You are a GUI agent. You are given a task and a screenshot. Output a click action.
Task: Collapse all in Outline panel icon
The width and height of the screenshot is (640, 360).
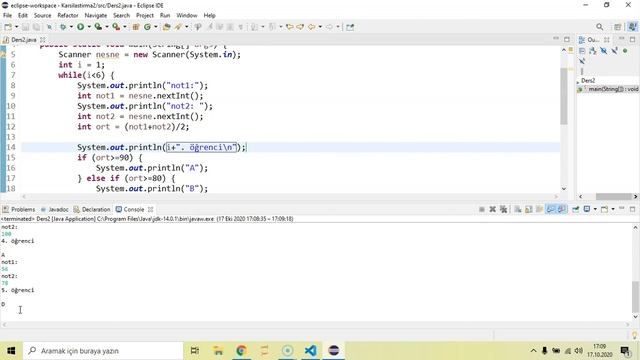[582, 51]
